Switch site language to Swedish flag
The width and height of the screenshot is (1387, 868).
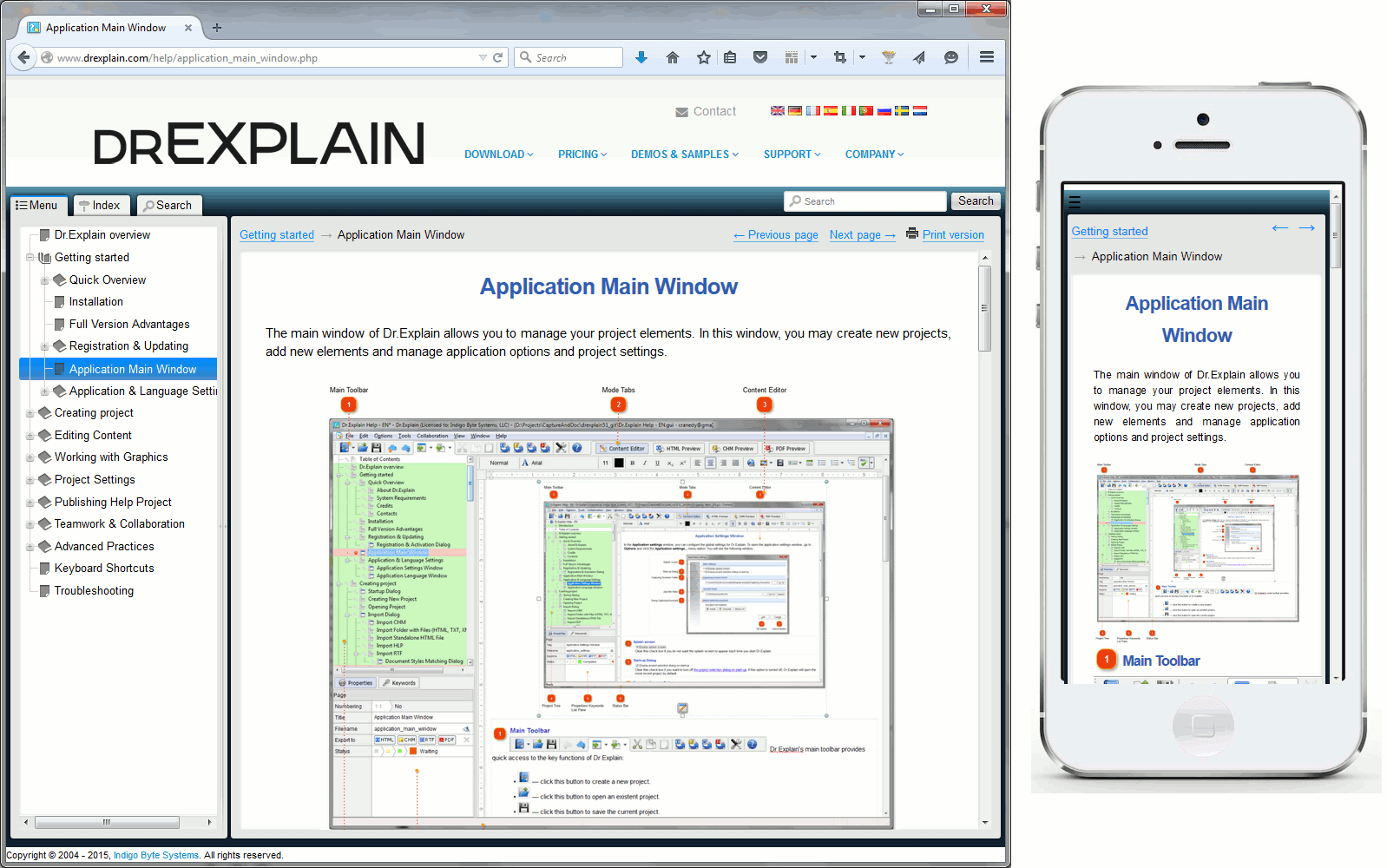tap(902, 110)
